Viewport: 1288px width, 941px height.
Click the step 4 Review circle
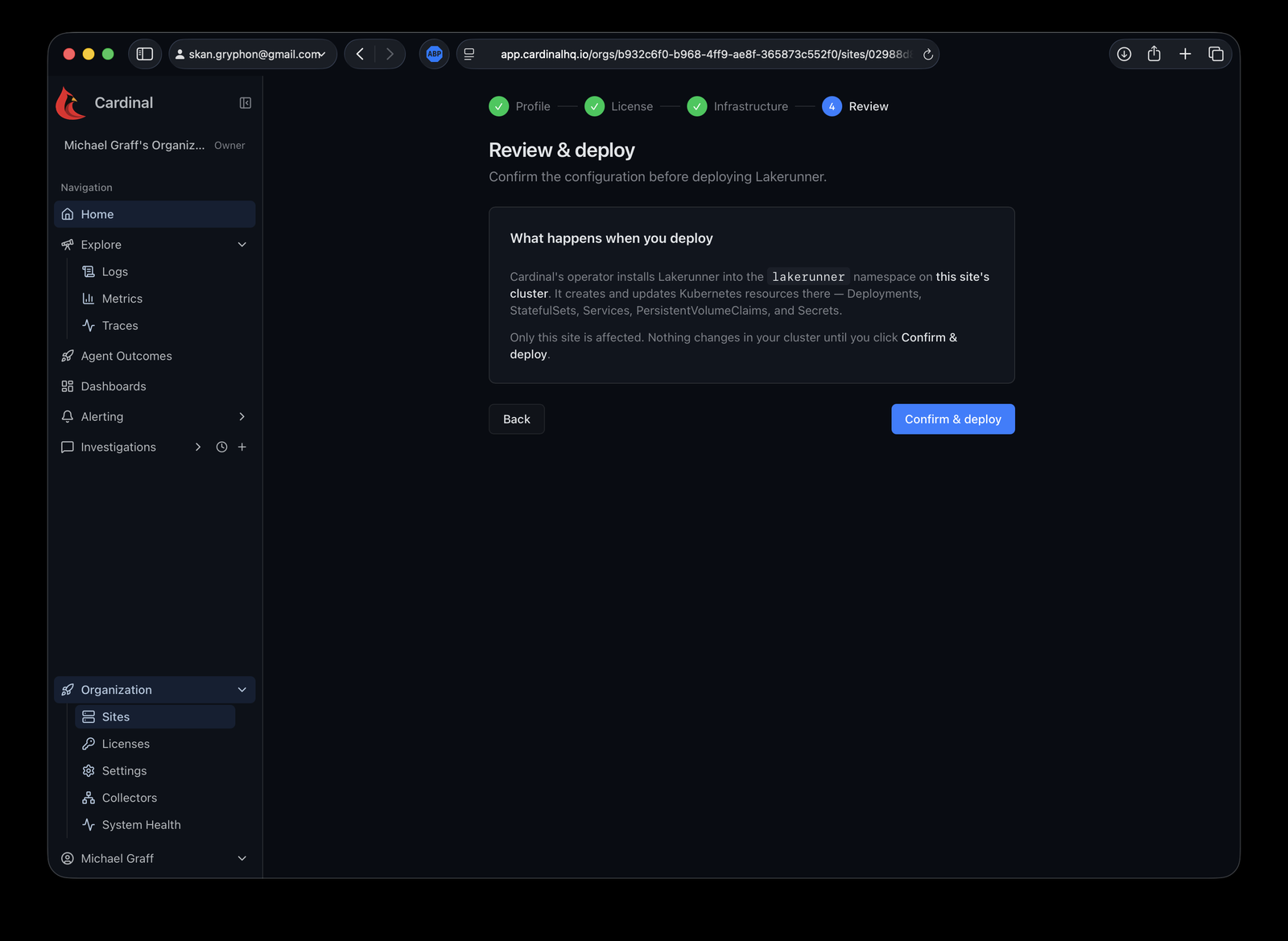[x=832, y=106]
